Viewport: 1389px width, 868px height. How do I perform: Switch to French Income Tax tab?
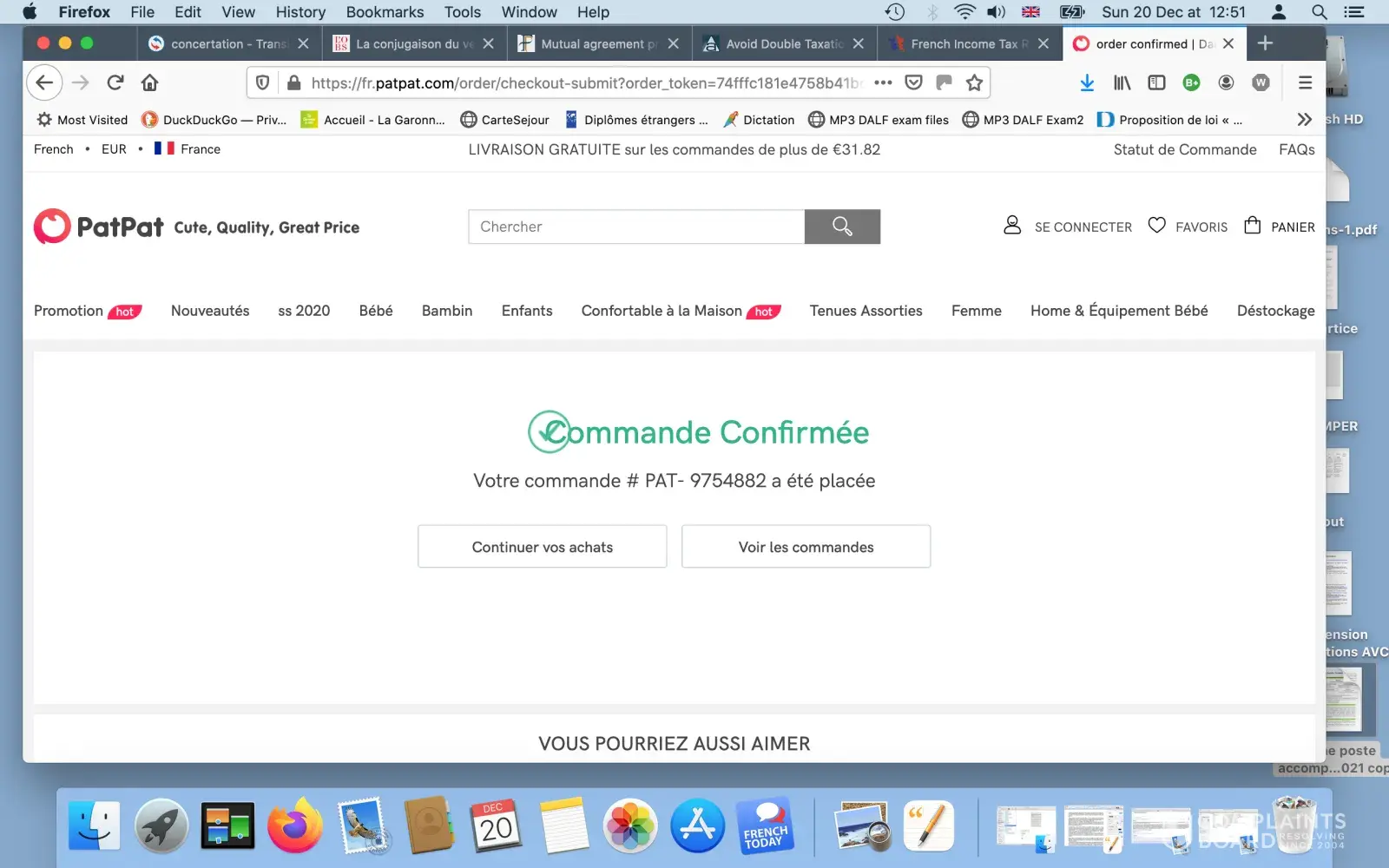pyautogui.click(x=969, y=43)
